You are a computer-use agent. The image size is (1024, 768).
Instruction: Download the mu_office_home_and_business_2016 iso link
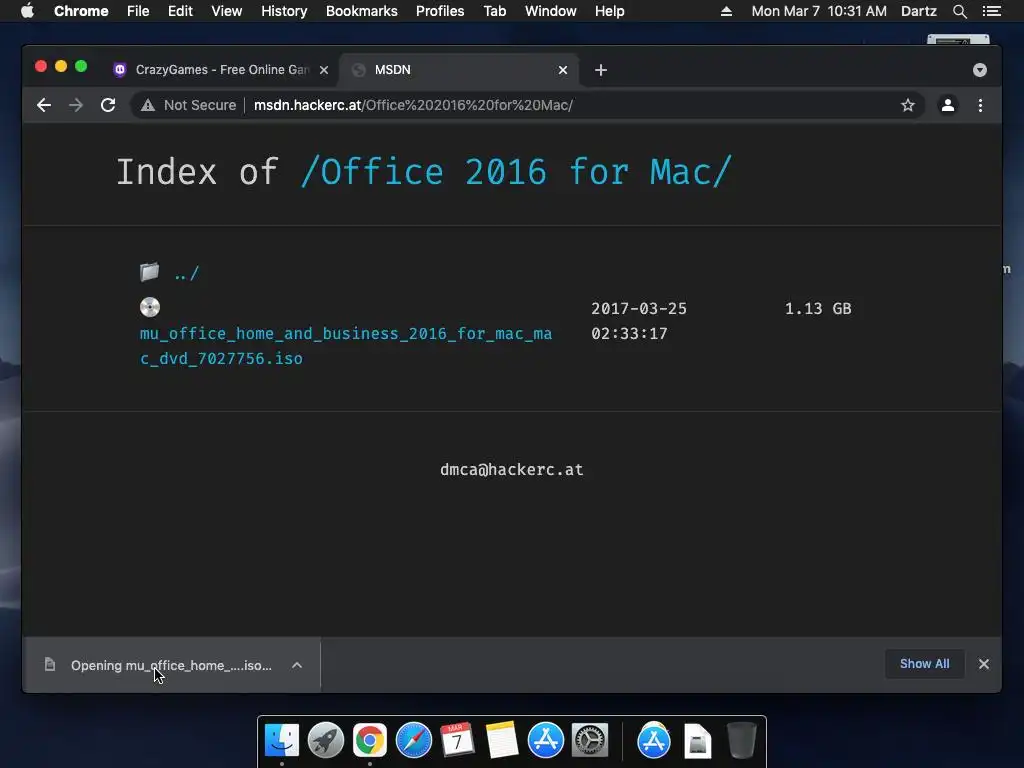[345, 346]
